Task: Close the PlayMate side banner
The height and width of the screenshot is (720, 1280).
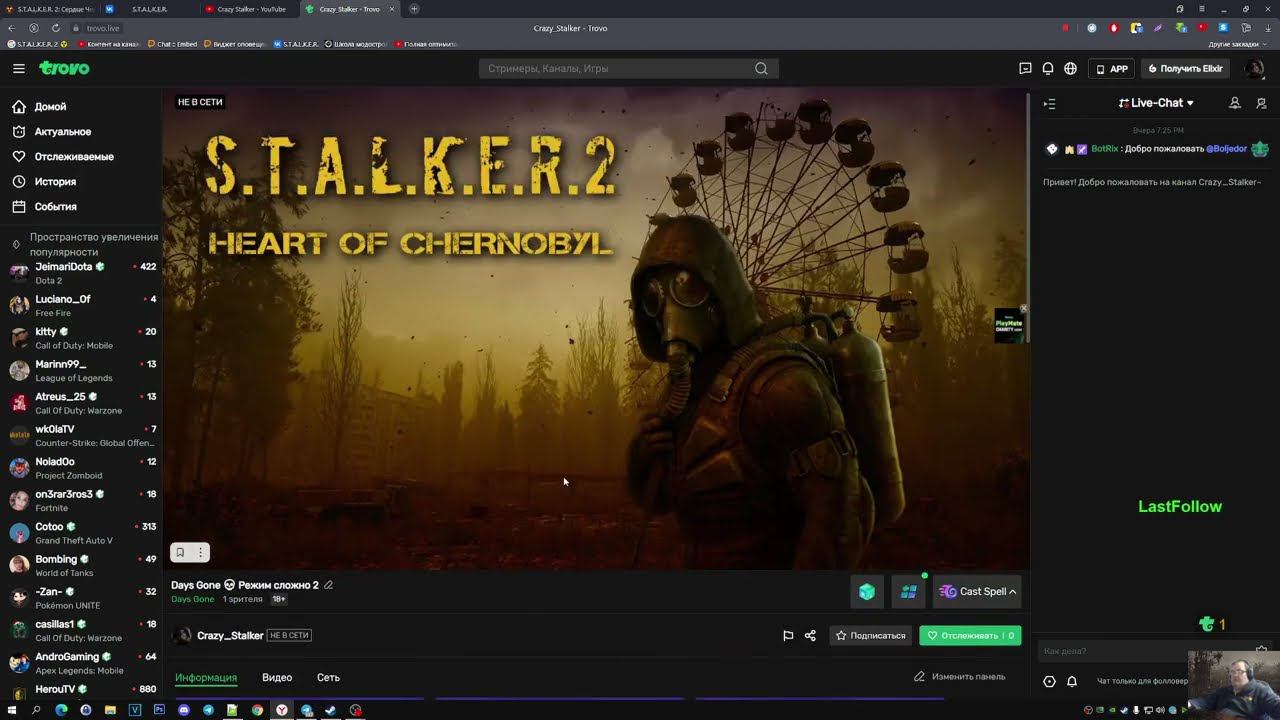Action: 1023,308
